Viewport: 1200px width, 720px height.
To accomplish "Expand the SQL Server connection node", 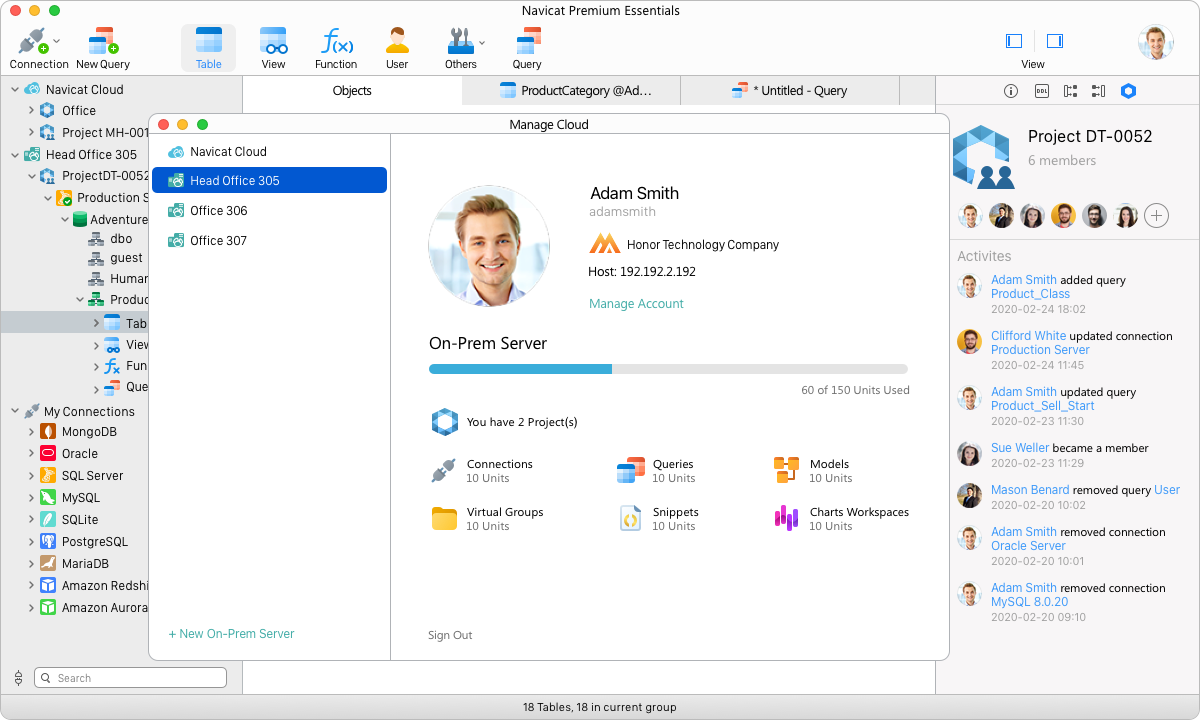I will tap(31, 476).
